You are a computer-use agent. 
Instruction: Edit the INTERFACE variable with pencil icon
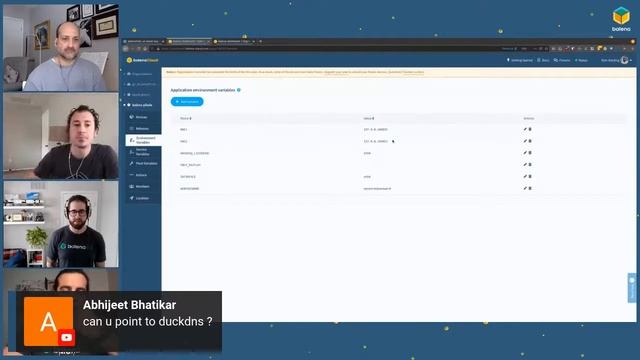(x=525, y=177)
